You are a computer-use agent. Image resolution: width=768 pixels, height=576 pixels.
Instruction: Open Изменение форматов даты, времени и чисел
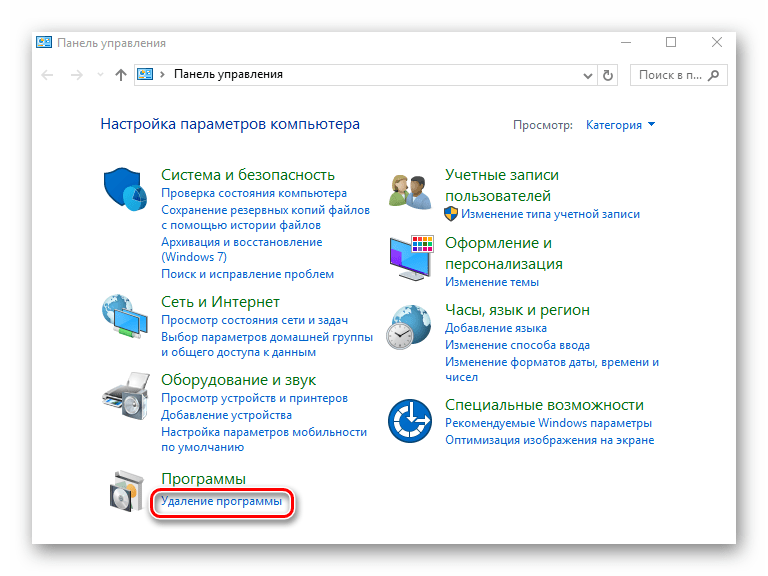552,369
